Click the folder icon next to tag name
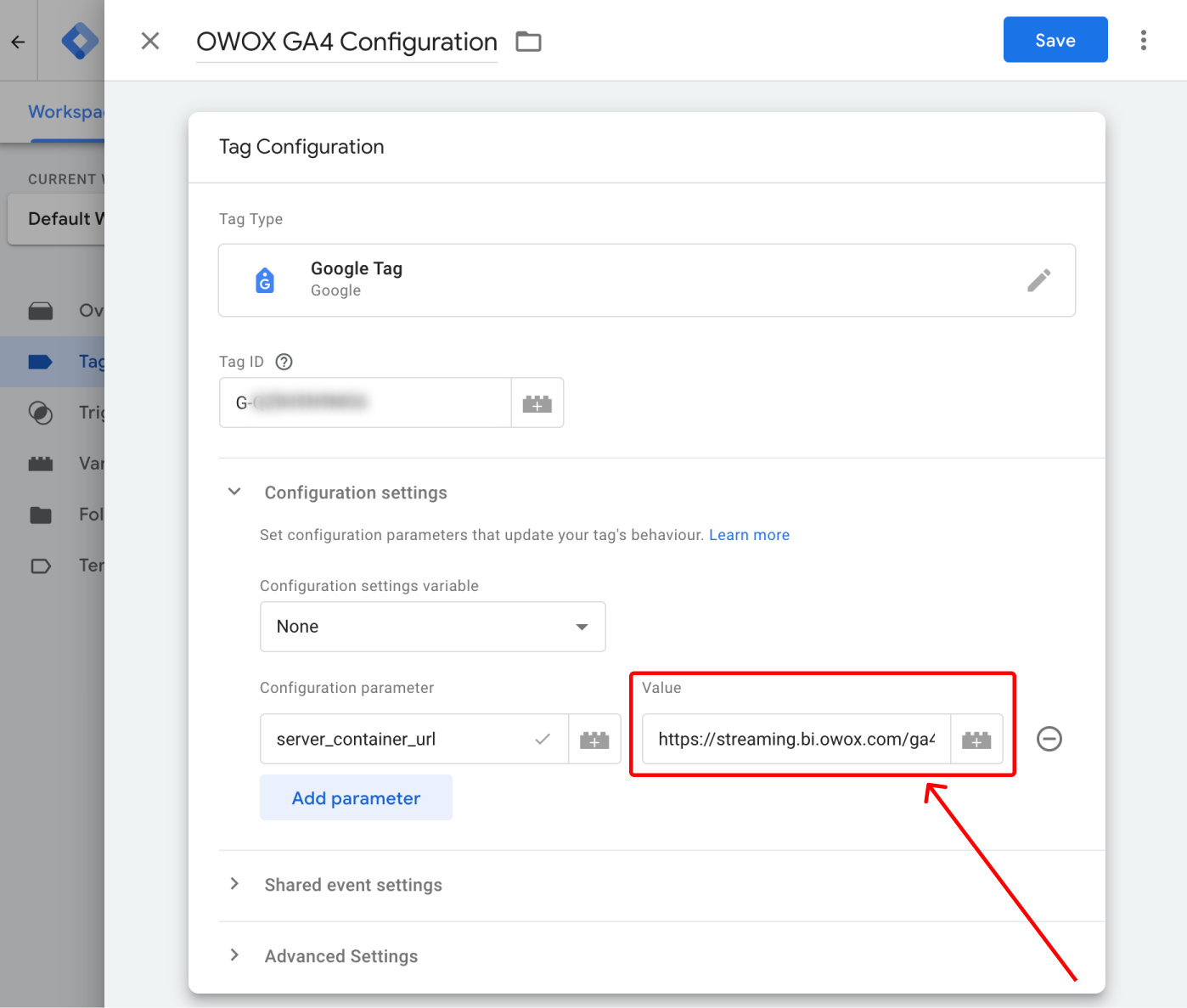The height and width of the screenshot is (1008, 1187). pos(528,42)
